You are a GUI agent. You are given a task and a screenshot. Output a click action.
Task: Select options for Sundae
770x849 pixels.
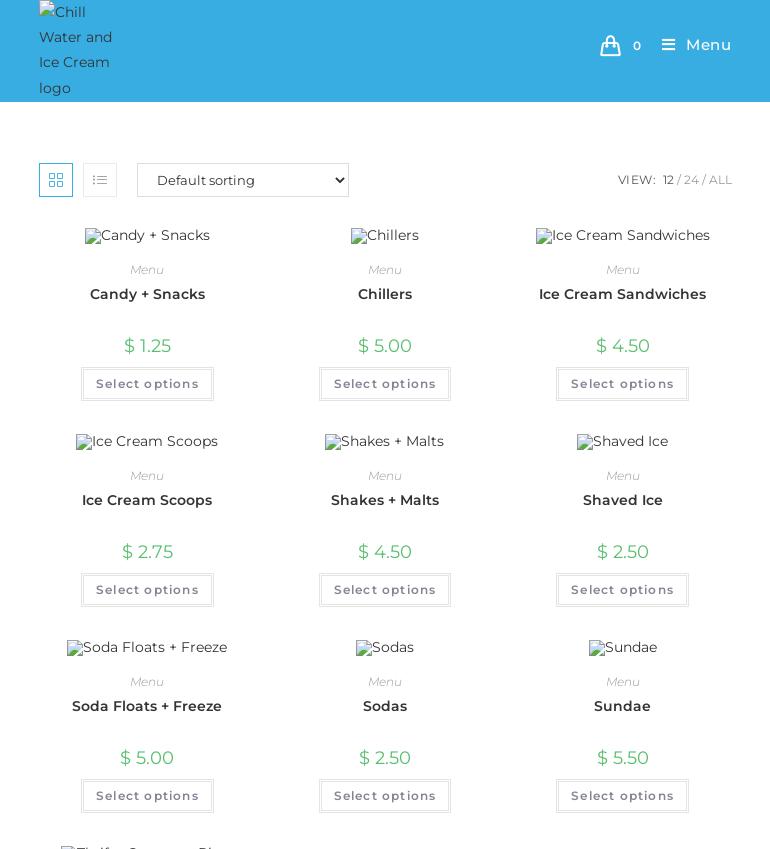622,796
